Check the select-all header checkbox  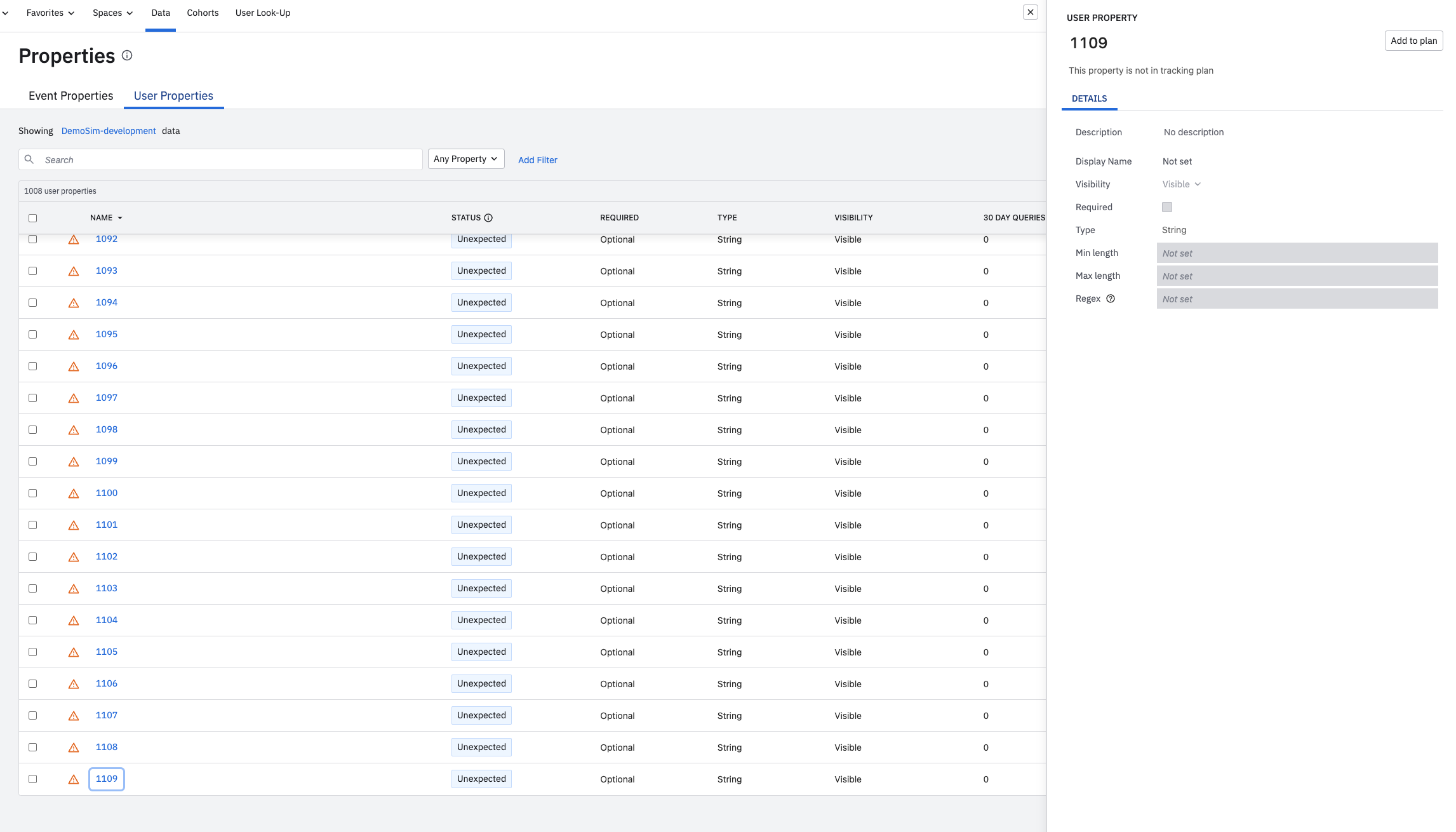click(33, 218)
